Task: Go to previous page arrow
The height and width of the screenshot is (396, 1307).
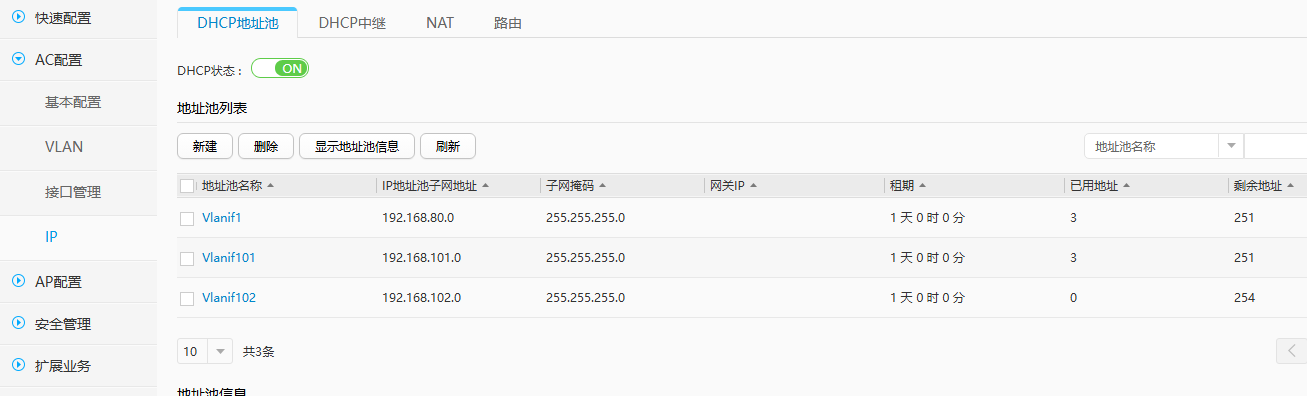Action: click(1291, 351)
